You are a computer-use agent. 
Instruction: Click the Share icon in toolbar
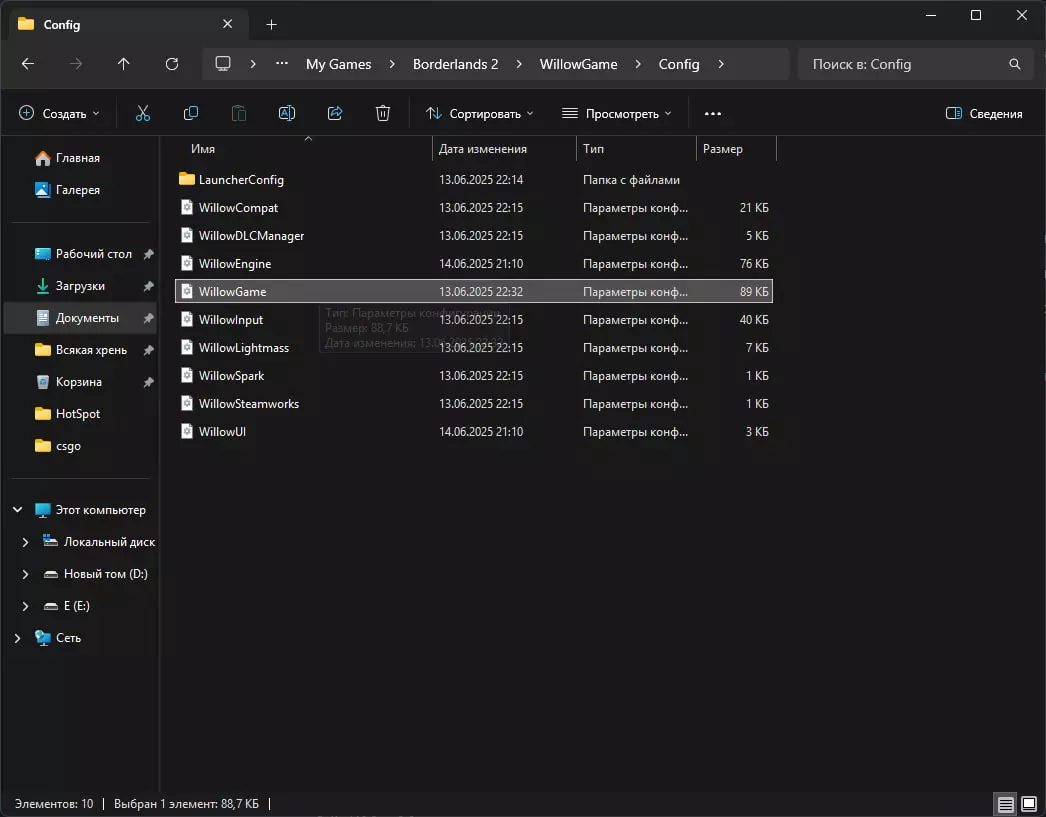pos(335,113)
